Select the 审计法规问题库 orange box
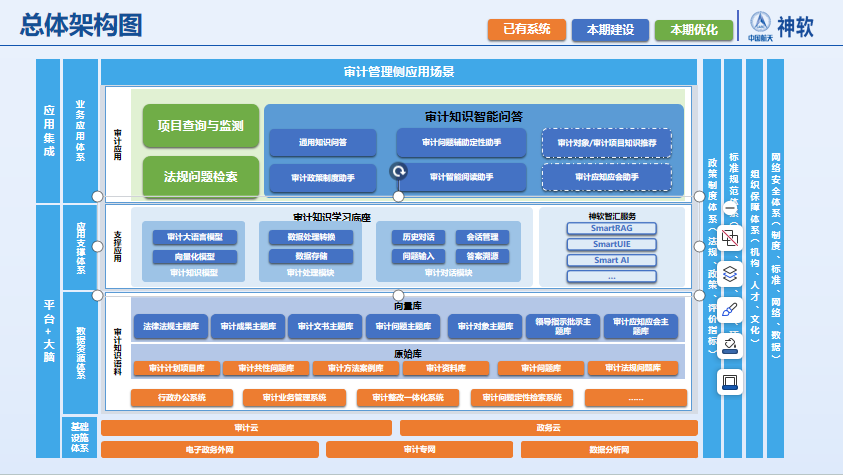 click(633, 368)
